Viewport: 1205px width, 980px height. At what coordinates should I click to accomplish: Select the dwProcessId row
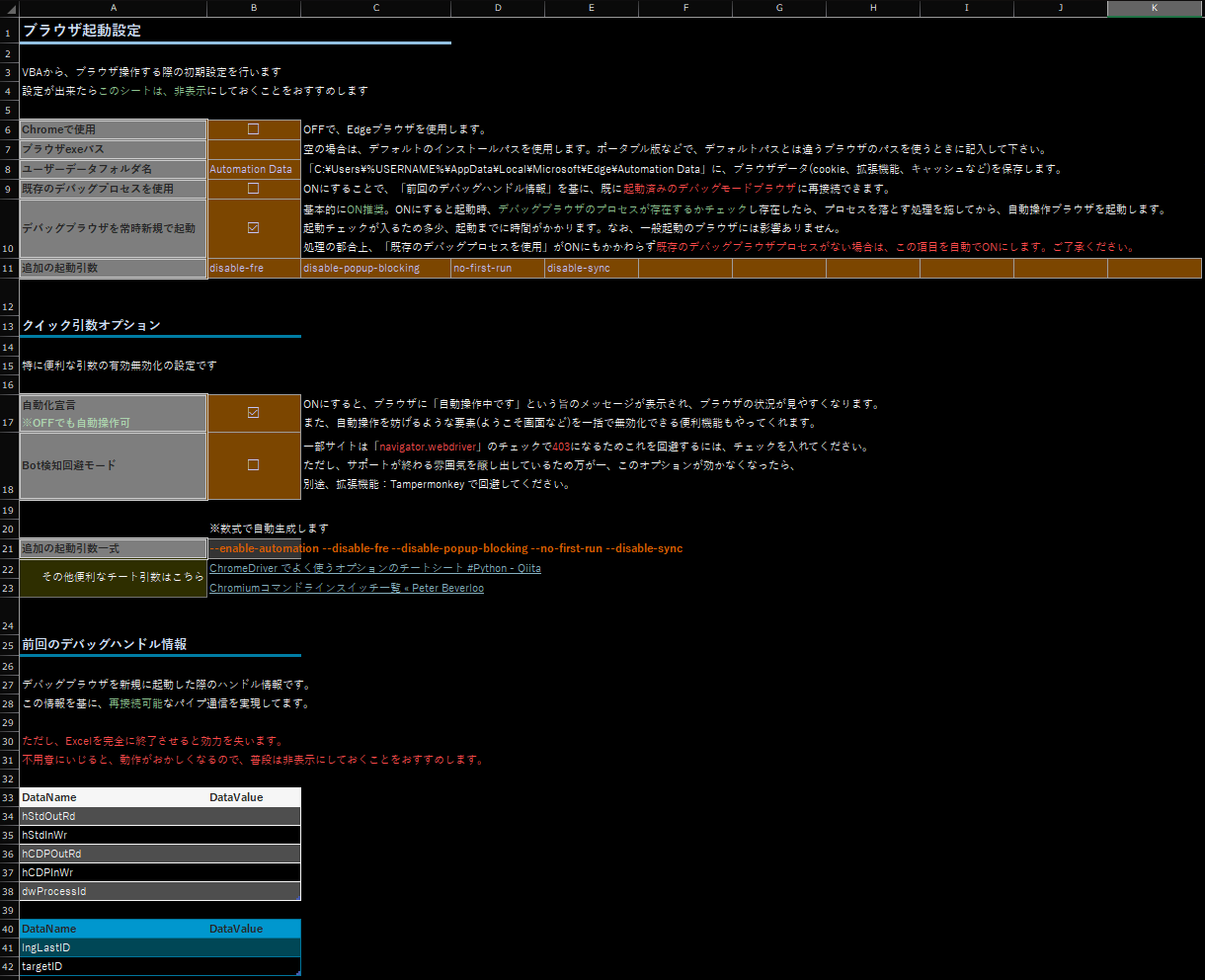[160, 891]
